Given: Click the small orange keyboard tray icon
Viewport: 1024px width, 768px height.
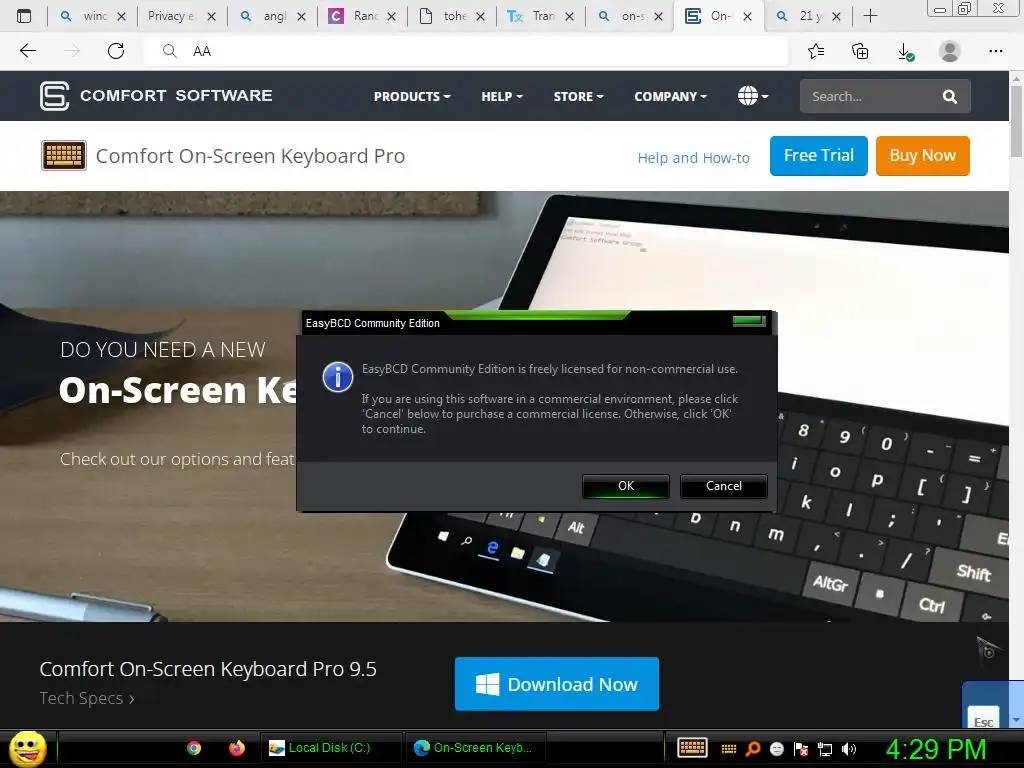Looking at the screenshot, I should click(x=729, y=749).
